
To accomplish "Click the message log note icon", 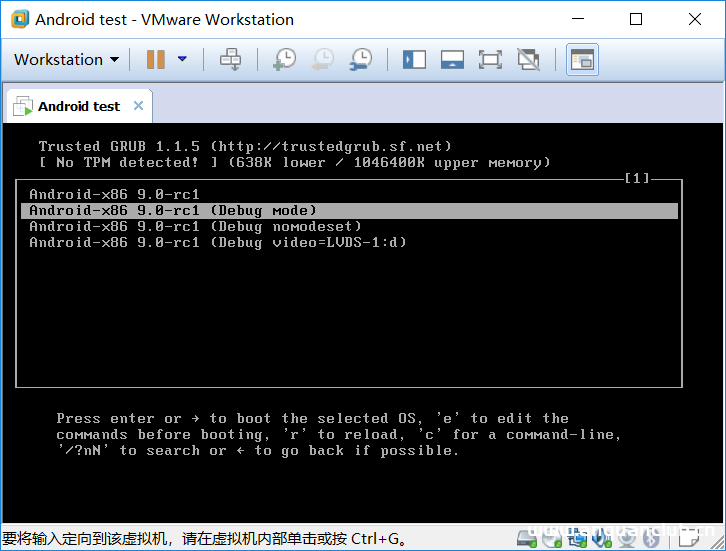I will (689, 537).
